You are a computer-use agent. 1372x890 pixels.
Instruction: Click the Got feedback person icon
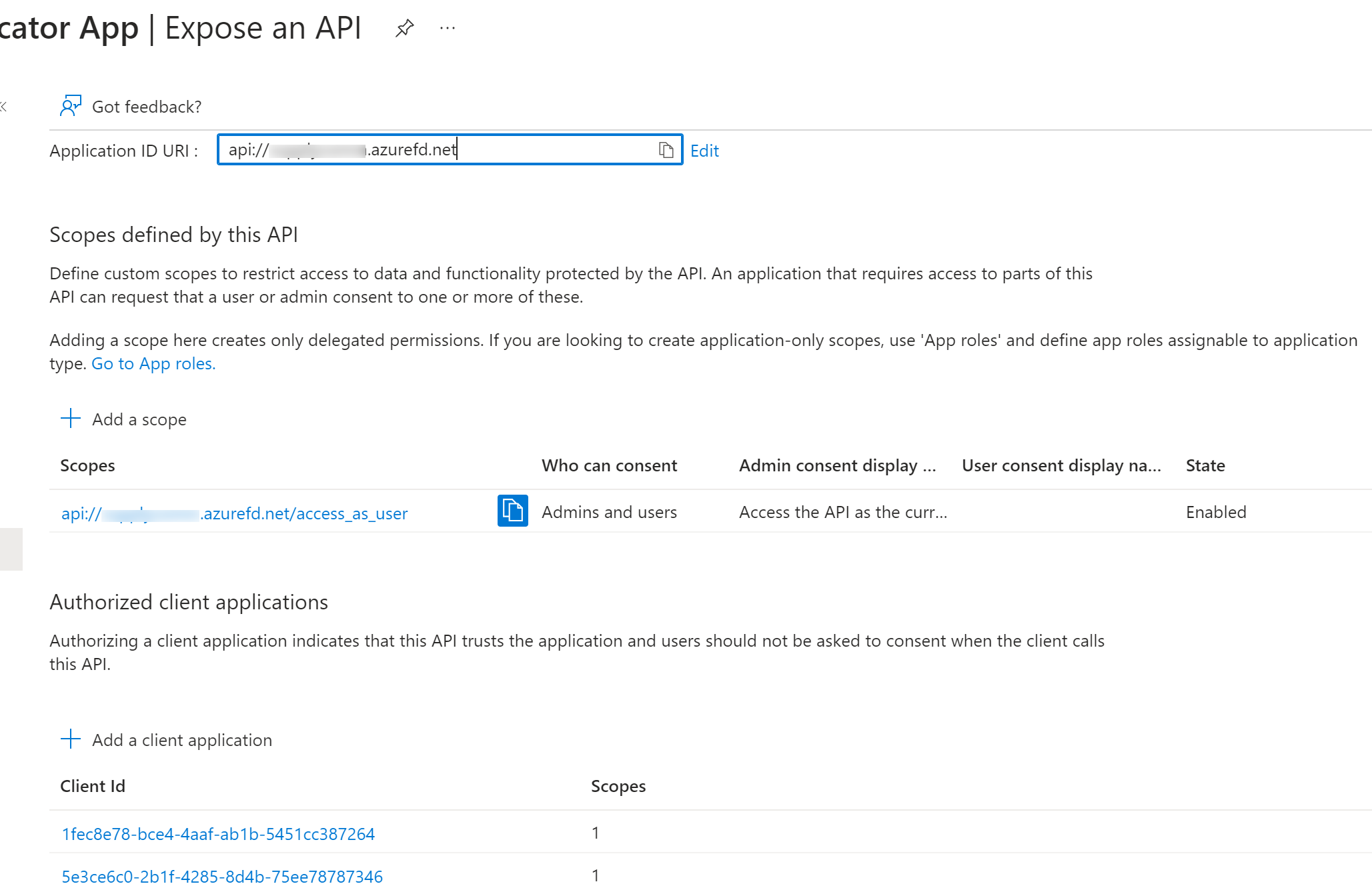pyautogui.click(x=70, y=106)
